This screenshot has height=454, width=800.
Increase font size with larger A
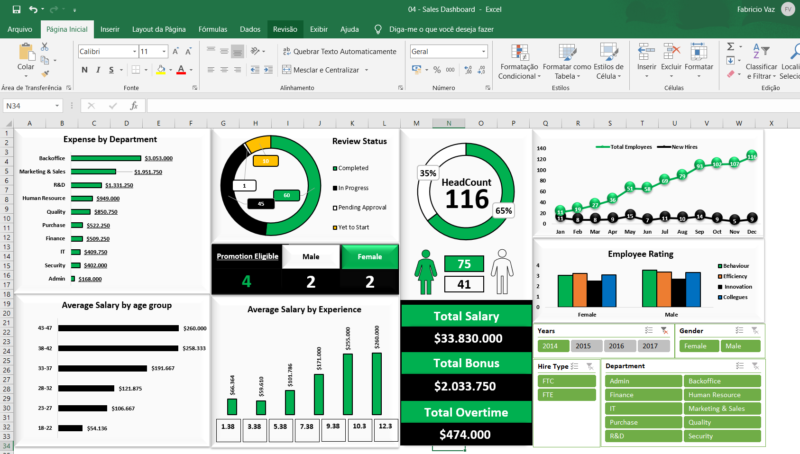[x=175, y=52]
